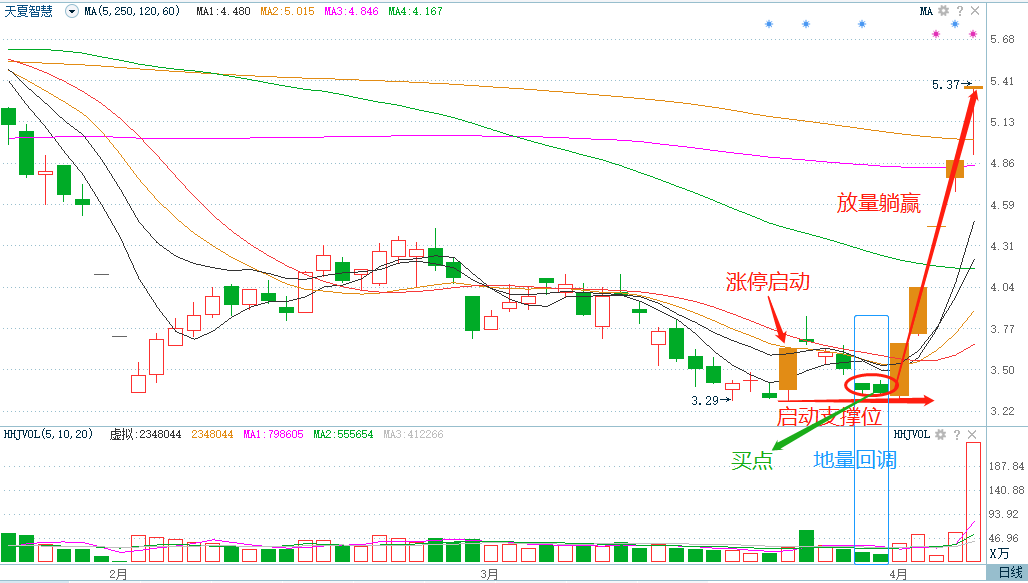Image resolution: width=1028 pixels, height=583 pixels.
Task: Select the MA4:4.167 green readout
Action: point(415,11)
